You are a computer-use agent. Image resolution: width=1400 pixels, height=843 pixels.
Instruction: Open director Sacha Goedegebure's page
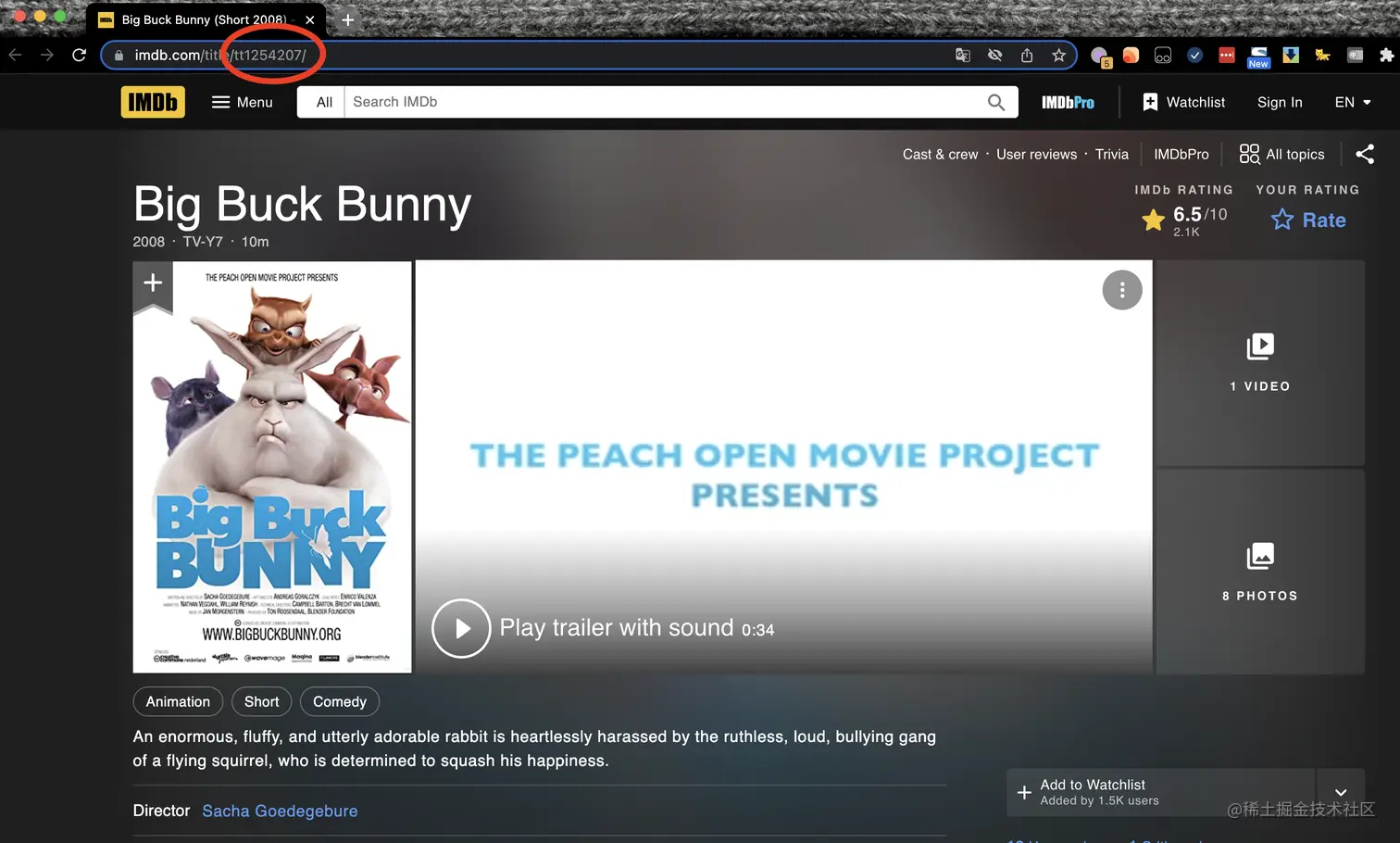coord(280,812)
